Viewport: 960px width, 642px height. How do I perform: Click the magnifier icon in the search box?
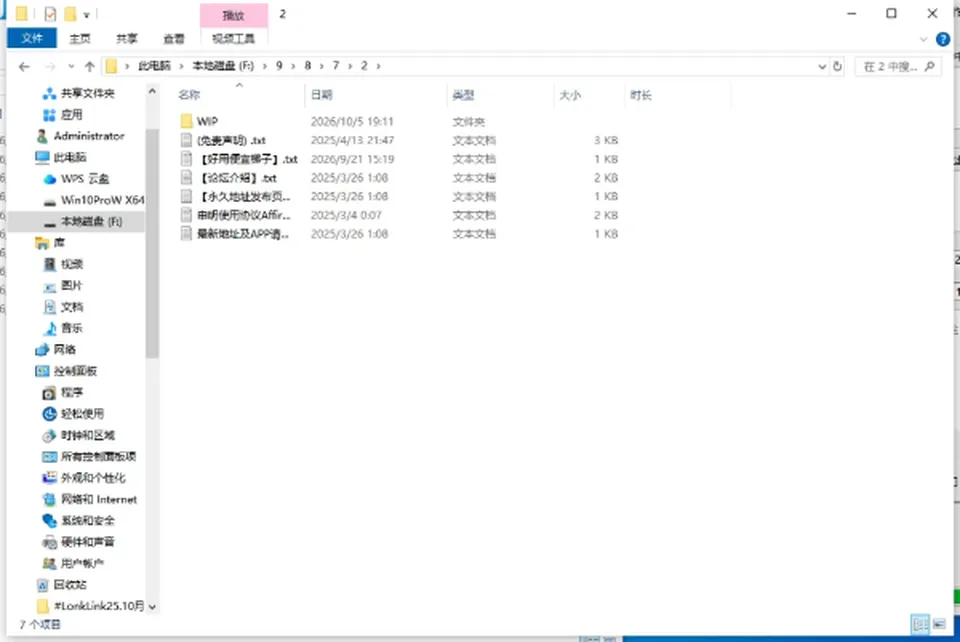(x=929, y=66)
